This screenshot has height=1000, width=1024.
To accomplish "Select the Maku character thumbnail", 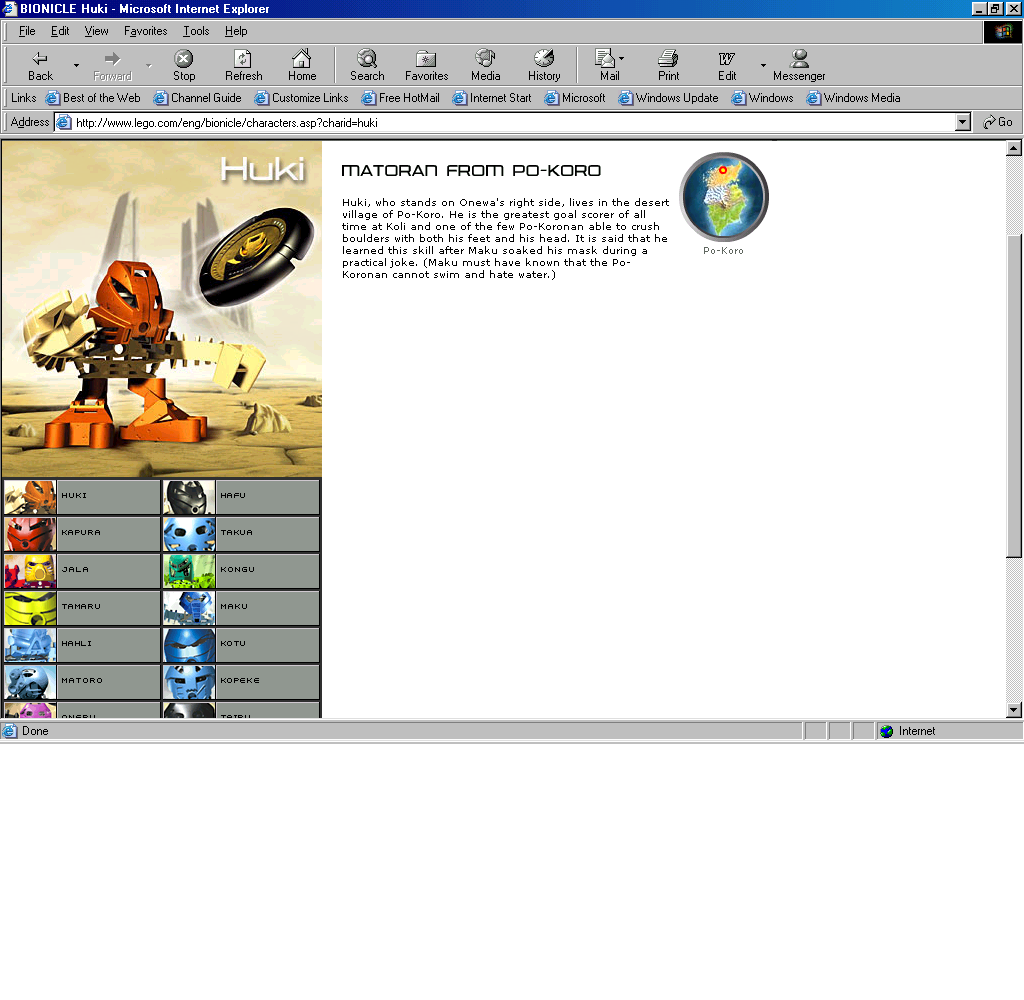I will 189,608.
